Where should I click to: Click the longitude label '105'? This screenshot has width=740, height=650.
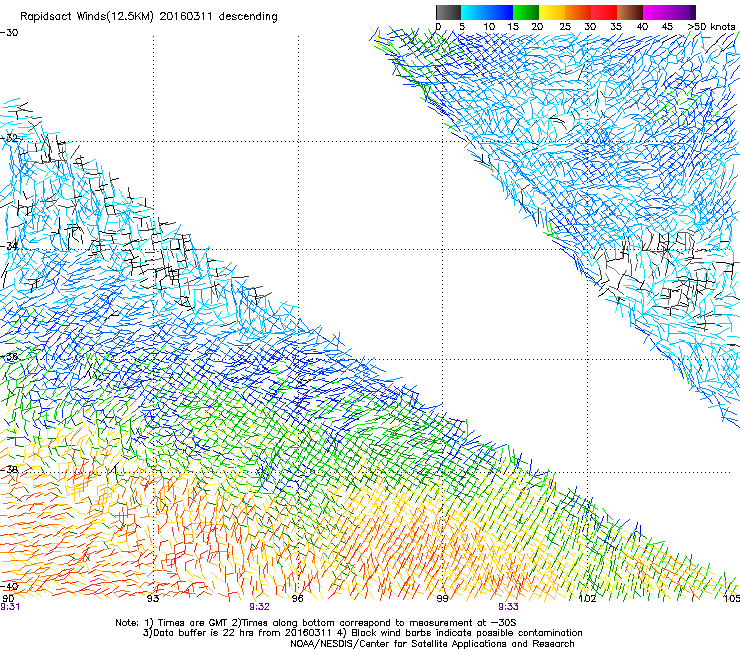click(x=732, y=599)
